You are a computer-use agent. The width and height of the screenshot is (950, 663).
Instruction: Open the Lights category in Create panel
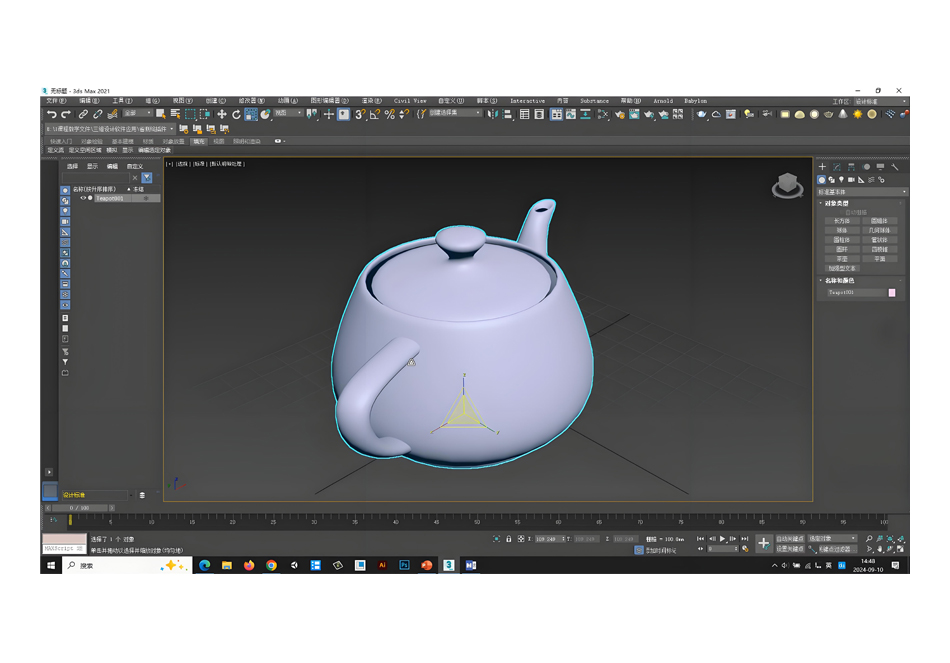(x=841, y=180)
